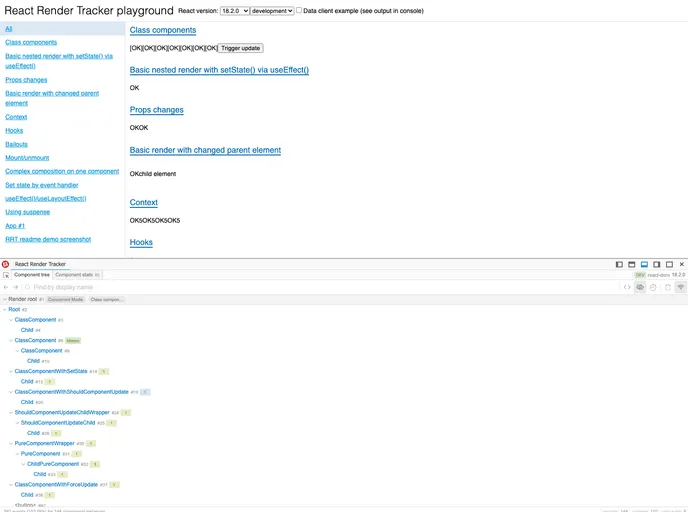Enable the Data client example checkbox
Viewport: 688px width, 512px height.
coord(299,10)
